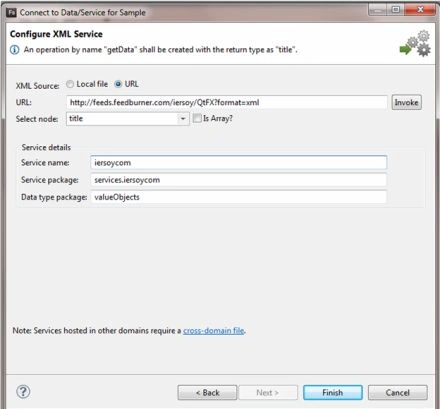
Task: Go Back to previous step
Action: pyautogui.click(x=207, y=393)
